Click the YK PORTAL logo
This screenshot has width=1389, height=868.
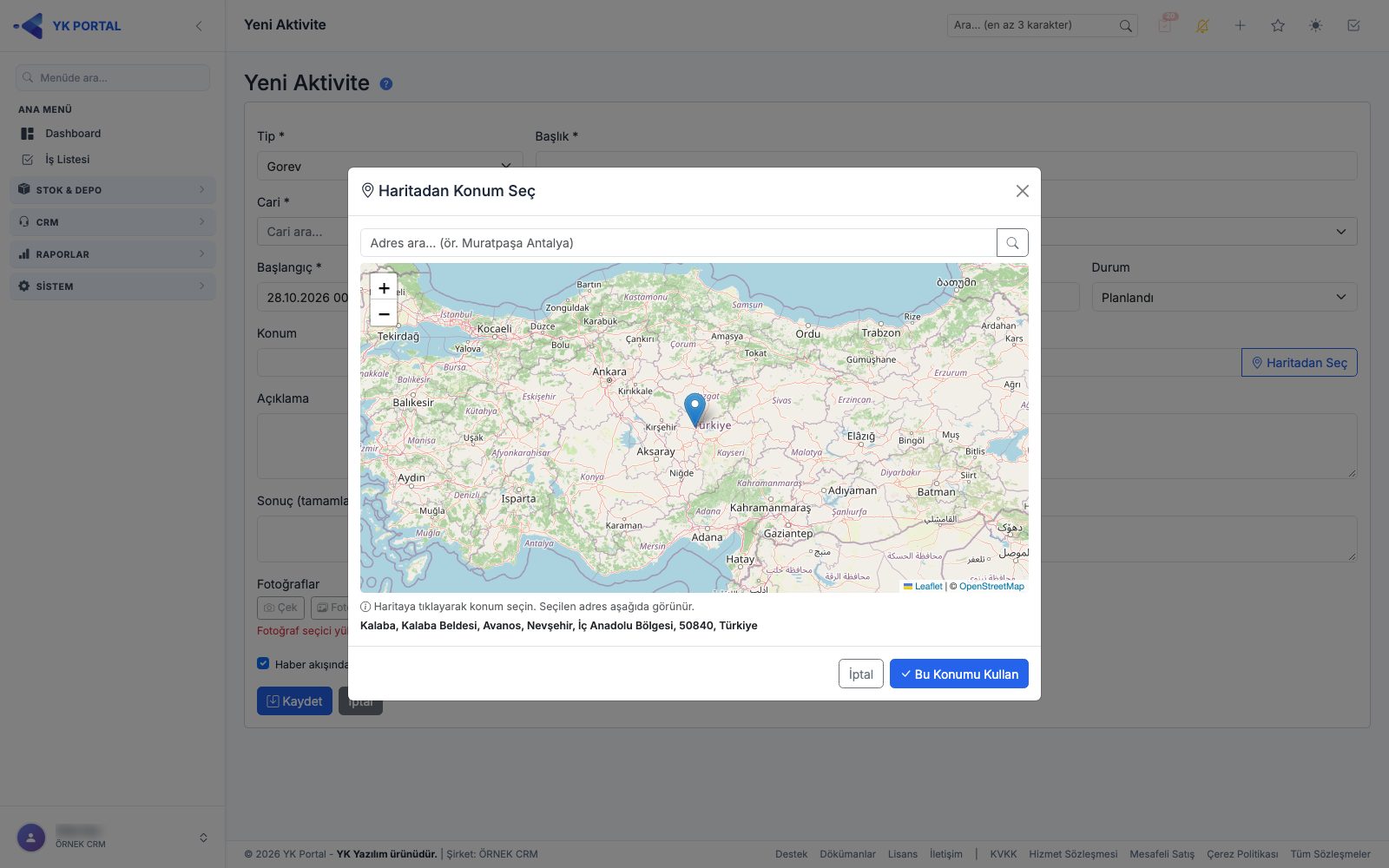pyautogui.click(x=68, y=26)
